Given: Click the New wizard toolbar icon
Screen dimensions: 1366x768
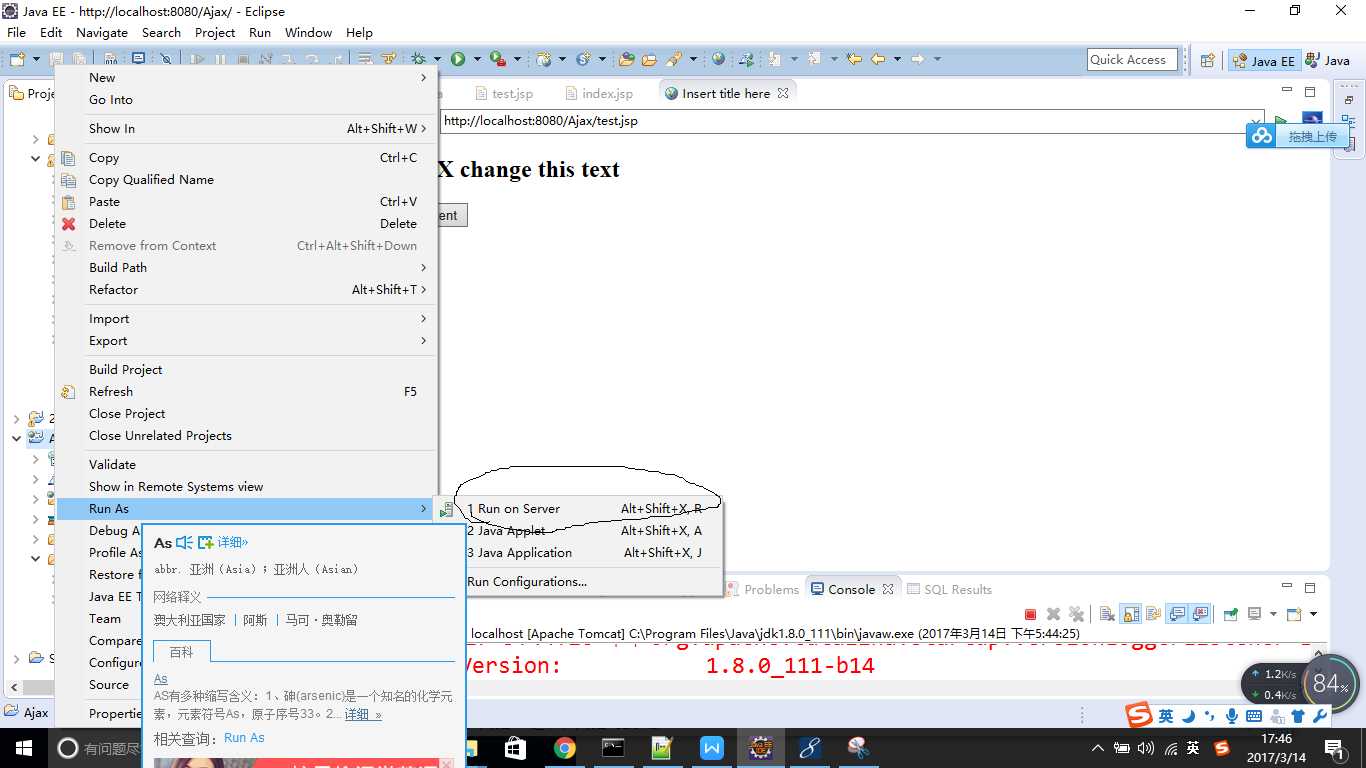Looking at the screenshot, I should [x=16, y=60].
